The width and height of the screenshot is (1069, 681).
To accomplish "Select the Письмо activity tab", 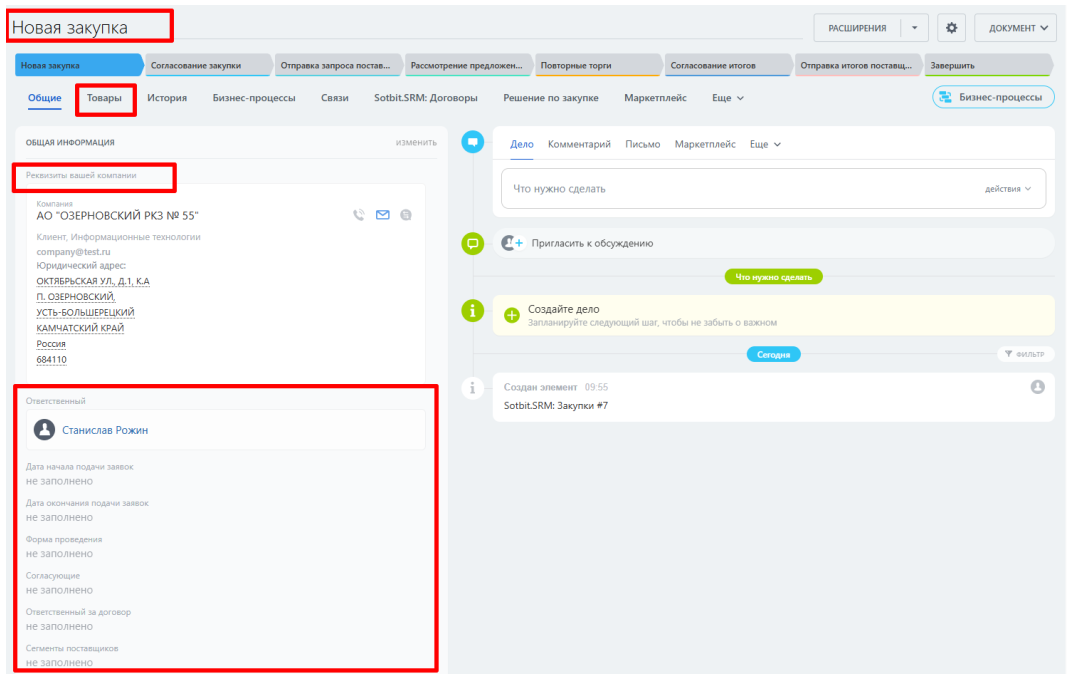I will [642, 145].
